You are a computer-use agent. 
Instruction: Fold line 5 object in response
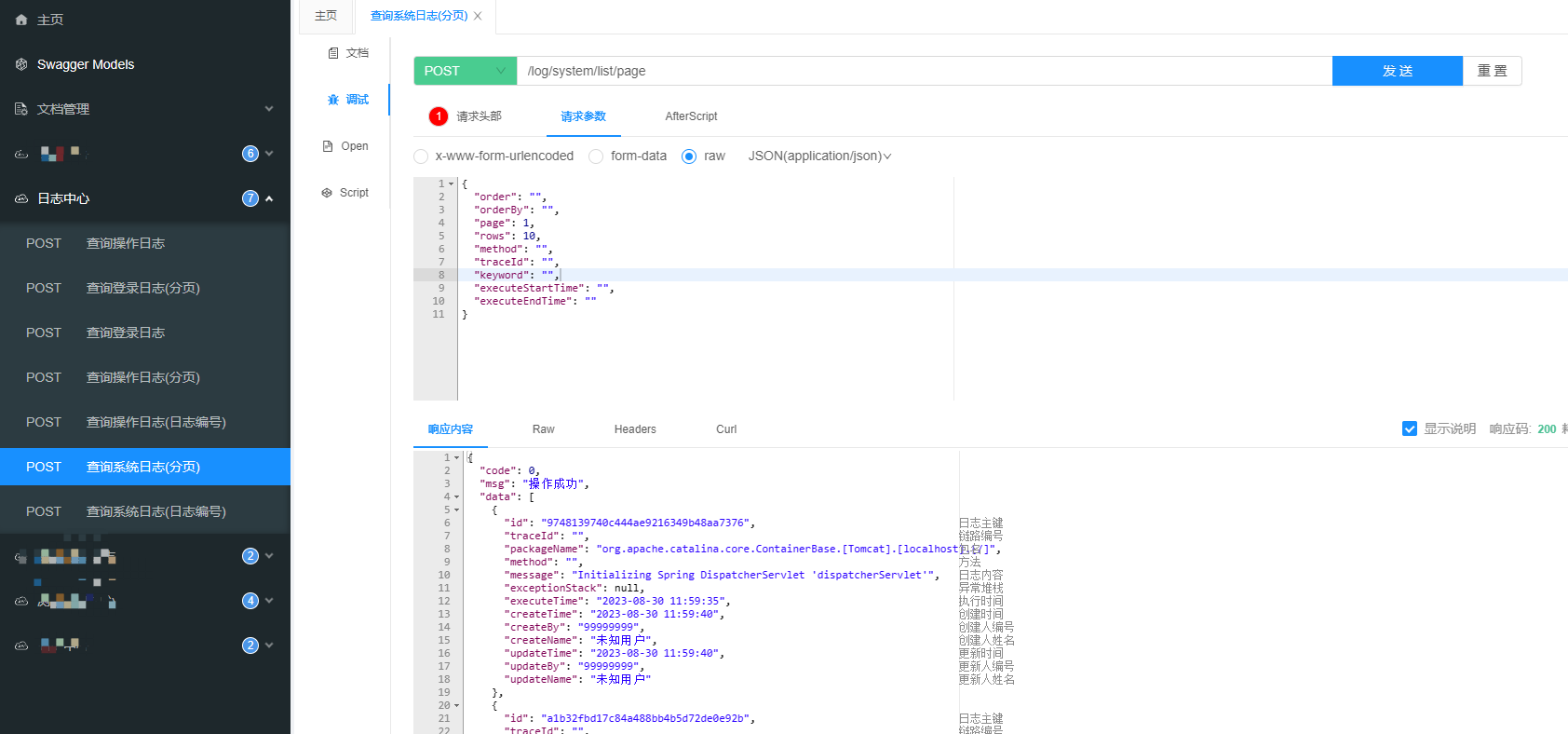[x=456, y=510]
